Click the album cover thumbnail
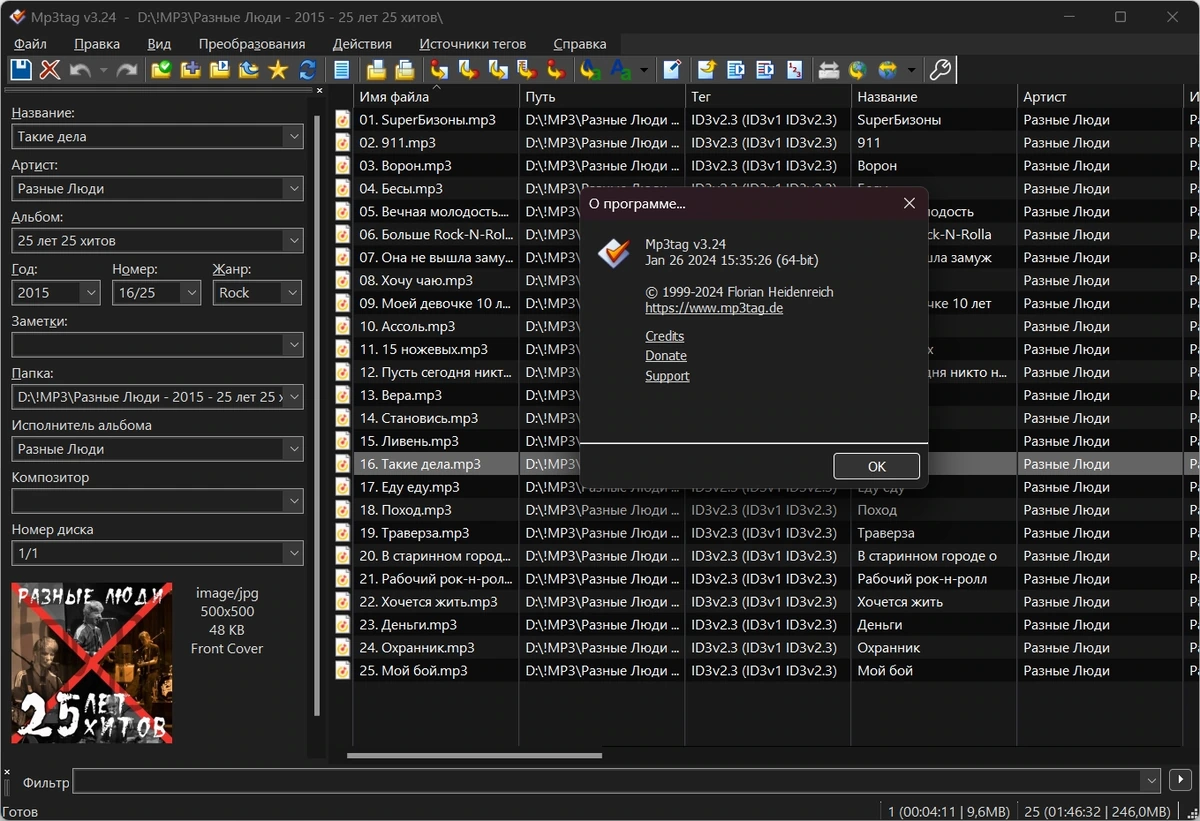The height and width of the screenshot is (821, 1200). [92, 663]
